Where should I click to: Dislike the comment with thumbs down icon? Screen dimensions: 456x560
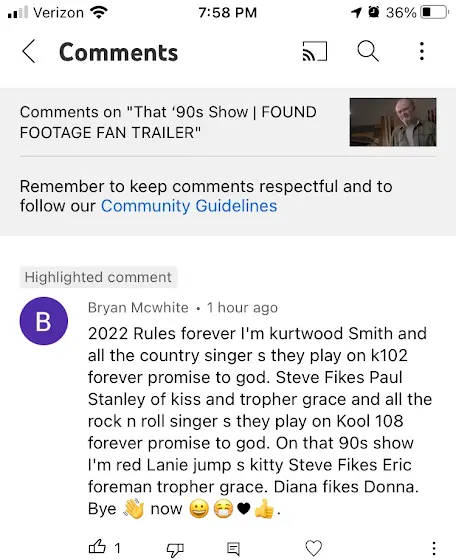coord(175,550)
